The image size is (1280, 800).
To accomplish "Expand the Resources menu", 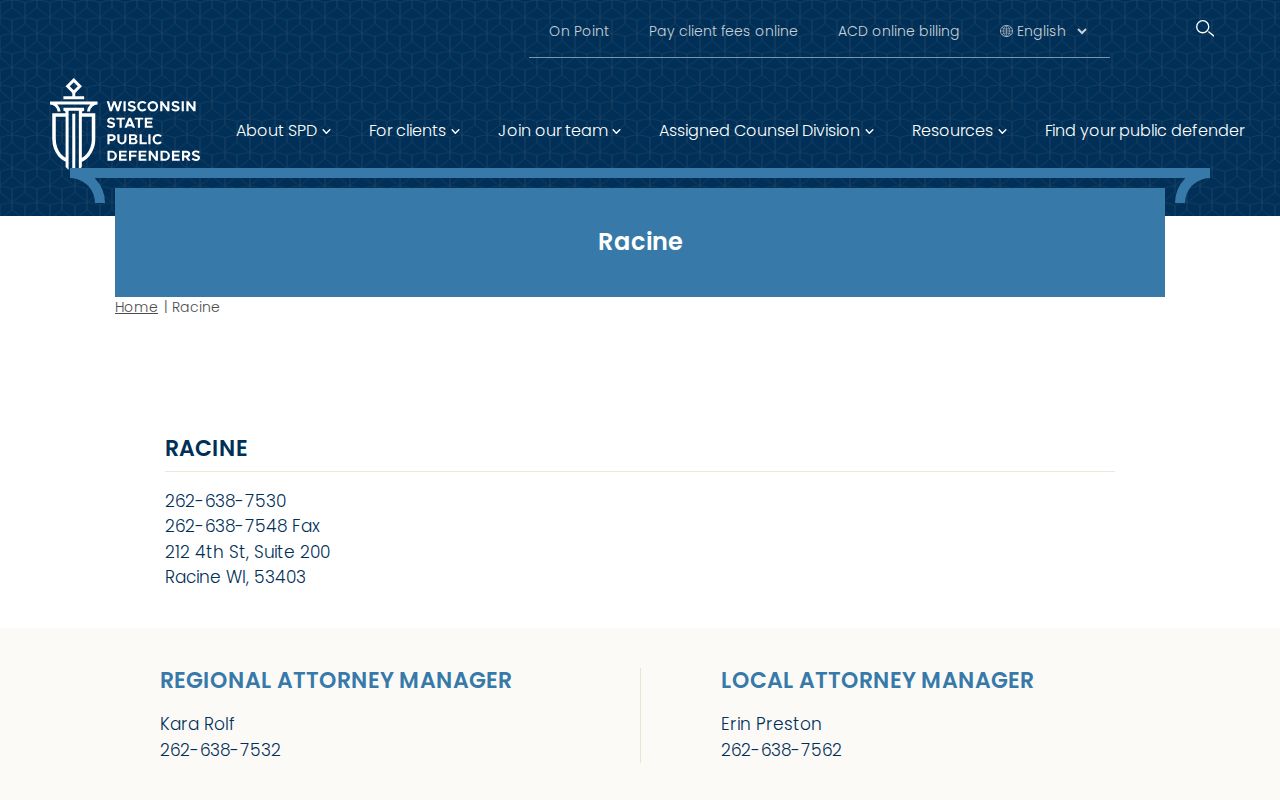I will point(959,130).
